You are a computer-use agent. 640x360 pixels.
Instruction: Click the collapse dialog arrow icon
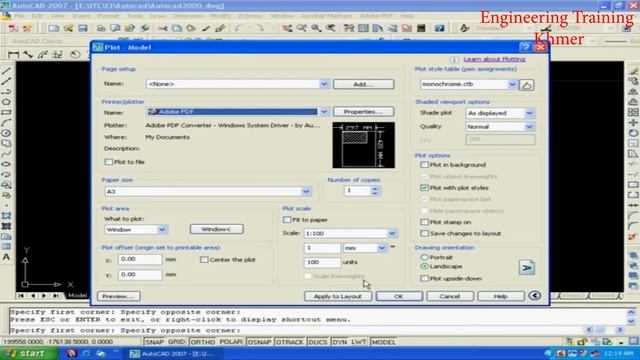pyautogui.click(x=535, y=296)
